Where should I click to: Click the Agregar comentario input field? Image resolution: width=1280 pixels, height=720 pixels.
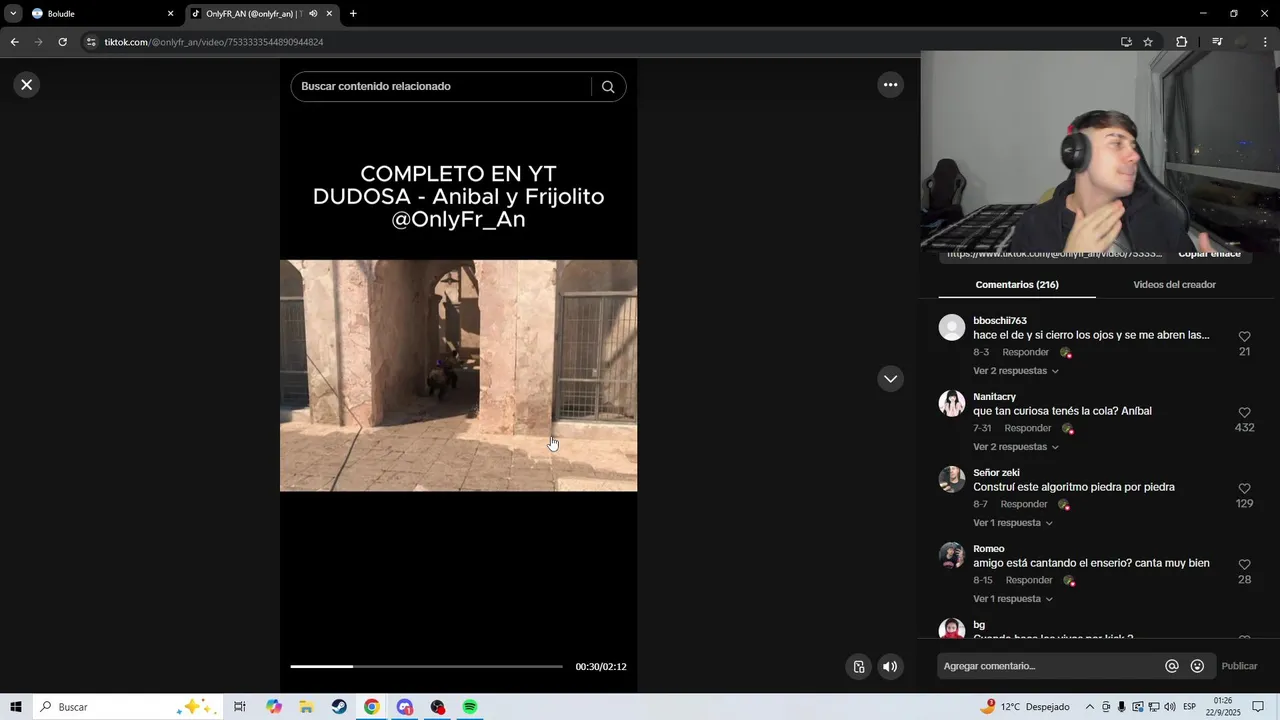(x=1050, y=666)
